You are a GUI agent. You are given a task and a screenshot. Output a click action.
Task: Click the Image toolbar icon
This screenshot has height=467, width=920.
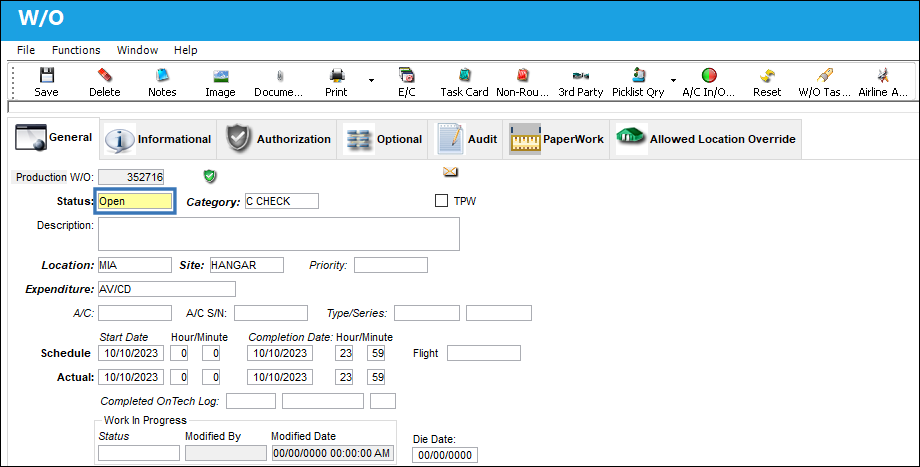(221, 76)
